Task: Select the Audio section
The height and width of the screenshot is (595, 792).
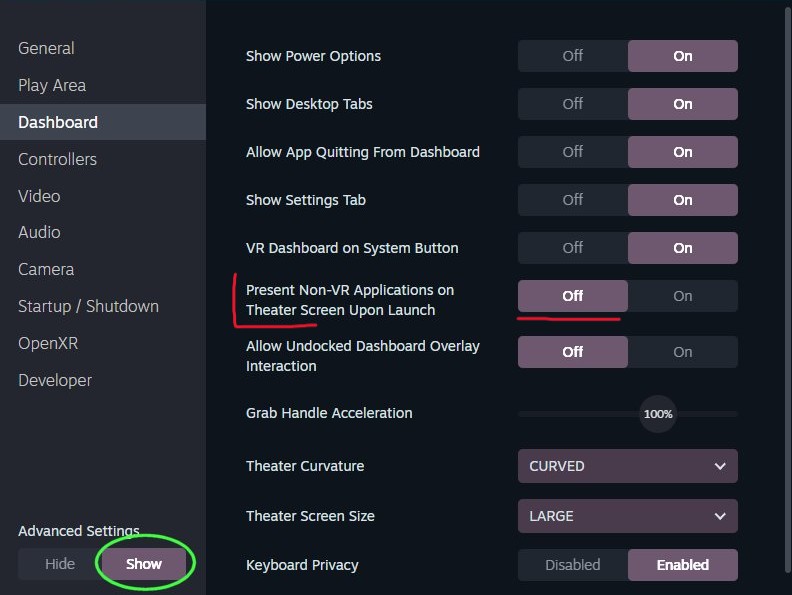Action: coord(39,232)
